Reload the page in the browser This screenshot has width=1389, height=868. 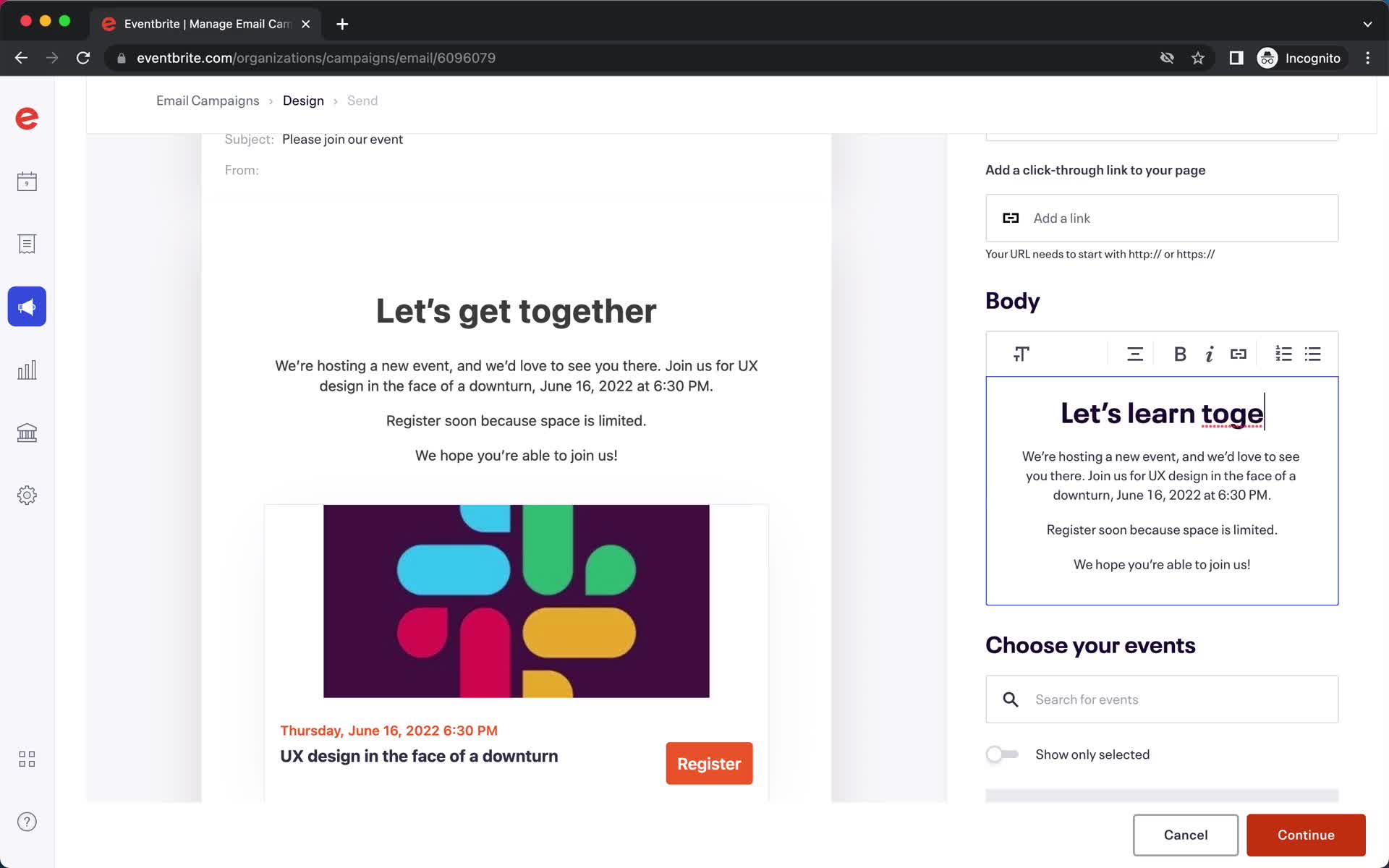click(x=83, y=58)
